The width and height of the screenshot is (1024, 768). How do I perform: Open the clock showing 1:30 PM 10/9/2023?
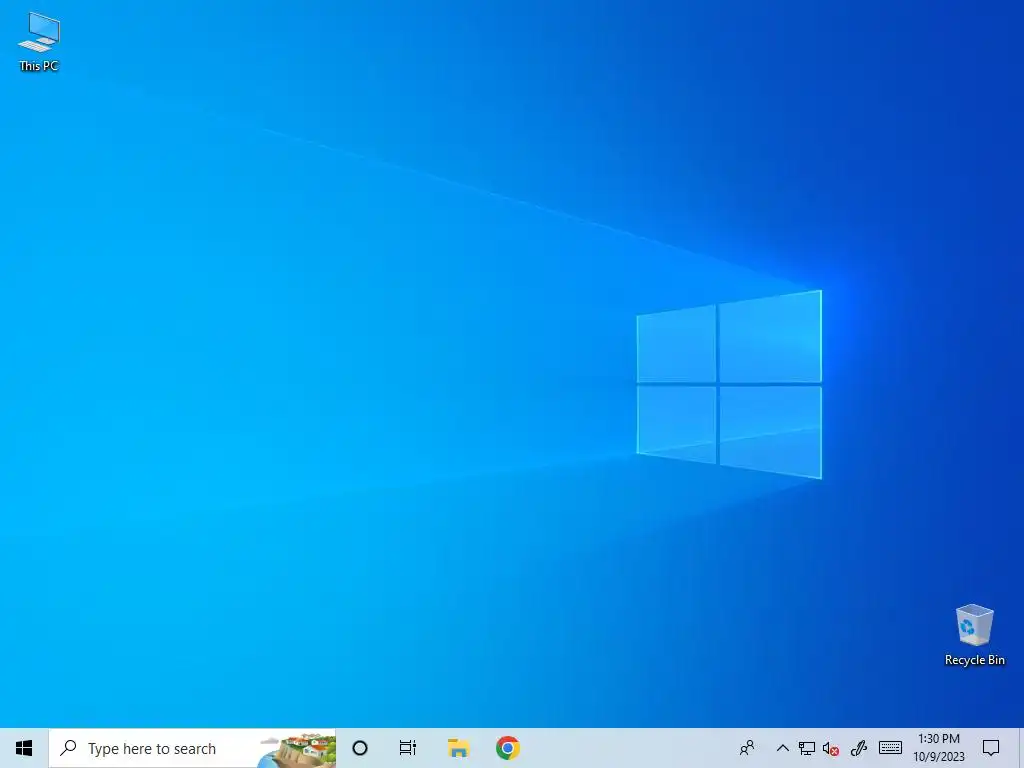[x=938, y=748]
